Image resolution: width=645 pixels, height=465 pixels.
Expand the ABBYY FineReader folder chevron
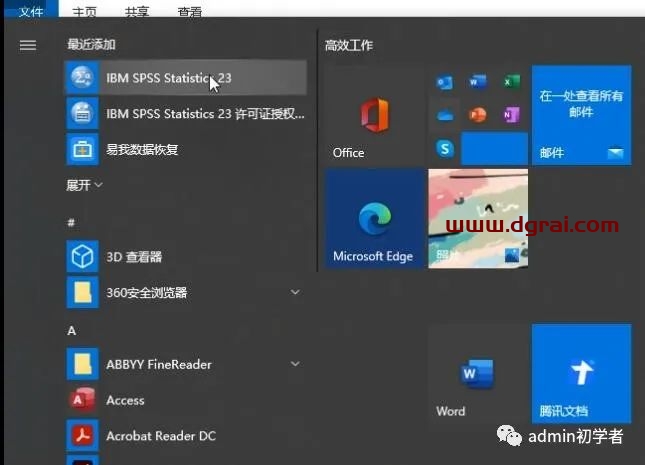click(295, 364)
